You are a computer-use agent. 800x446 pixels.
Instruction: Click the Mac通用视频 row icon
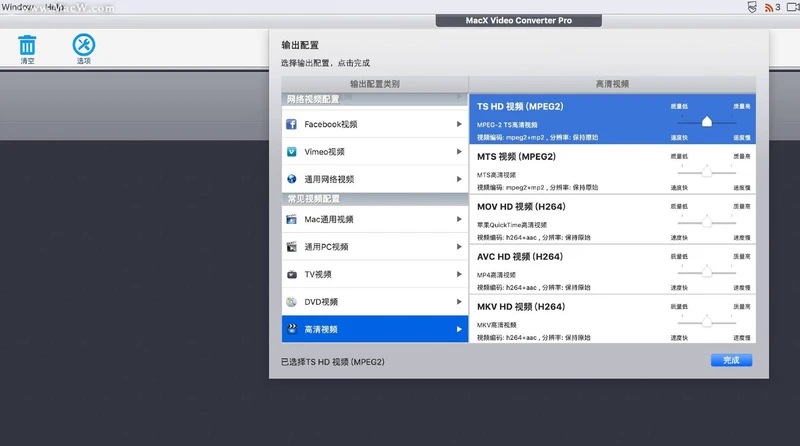291,219
